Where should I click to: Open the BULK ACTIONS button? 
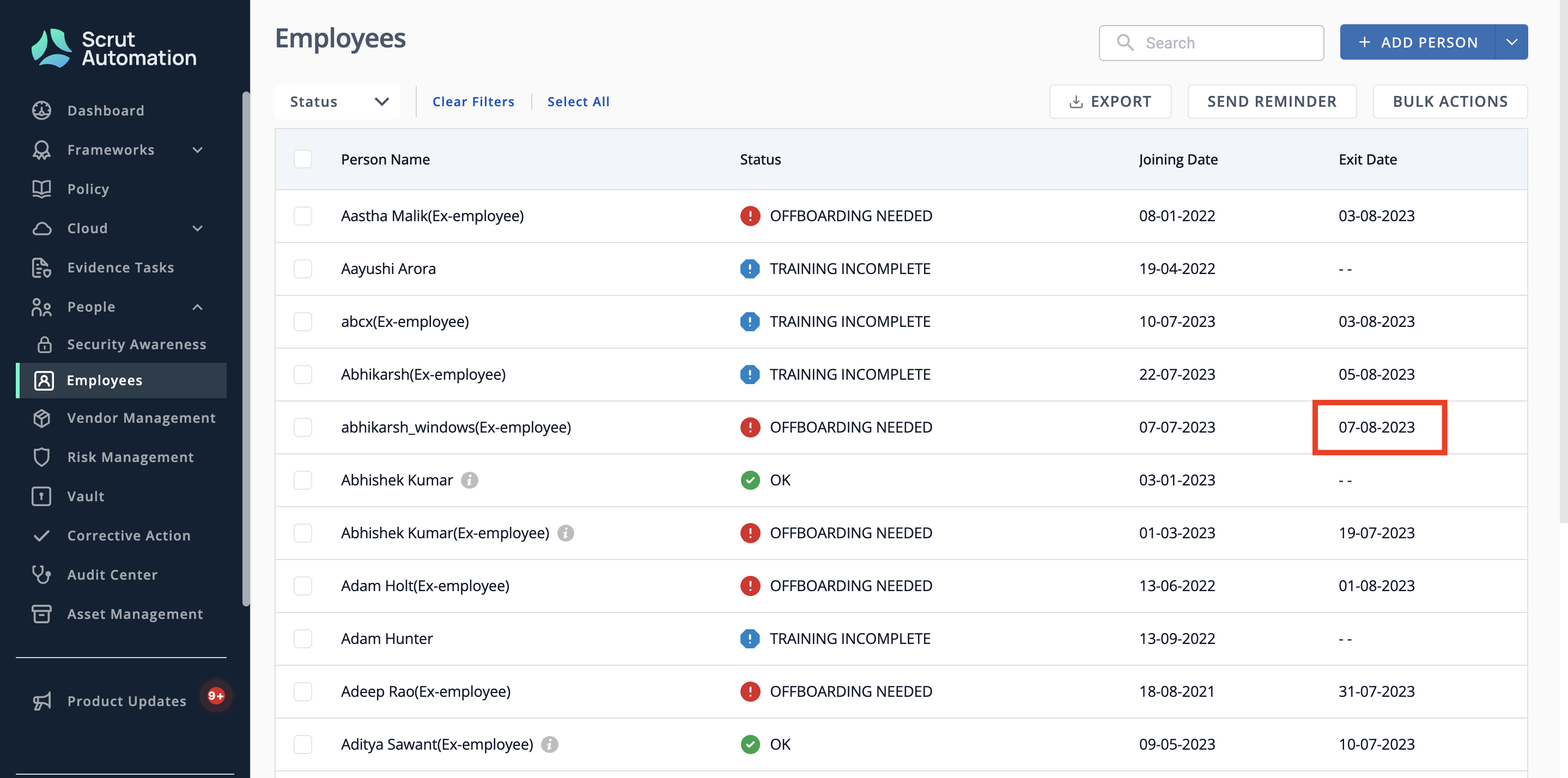[1450, 102]
